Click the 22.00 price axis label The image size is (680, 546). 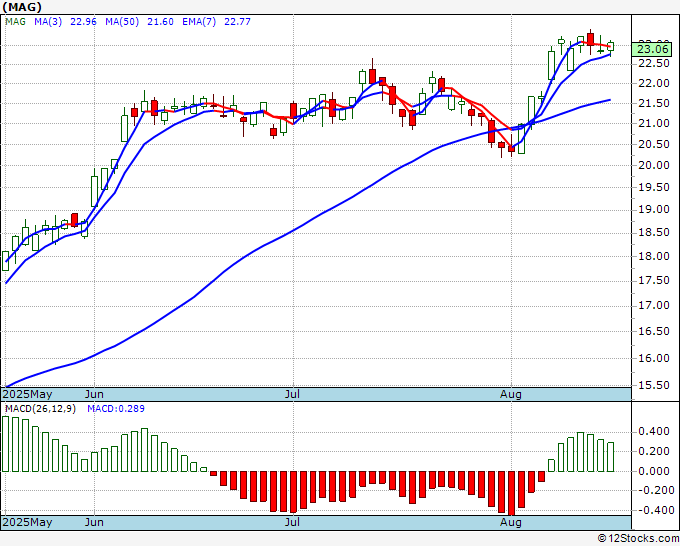(654, 83)
